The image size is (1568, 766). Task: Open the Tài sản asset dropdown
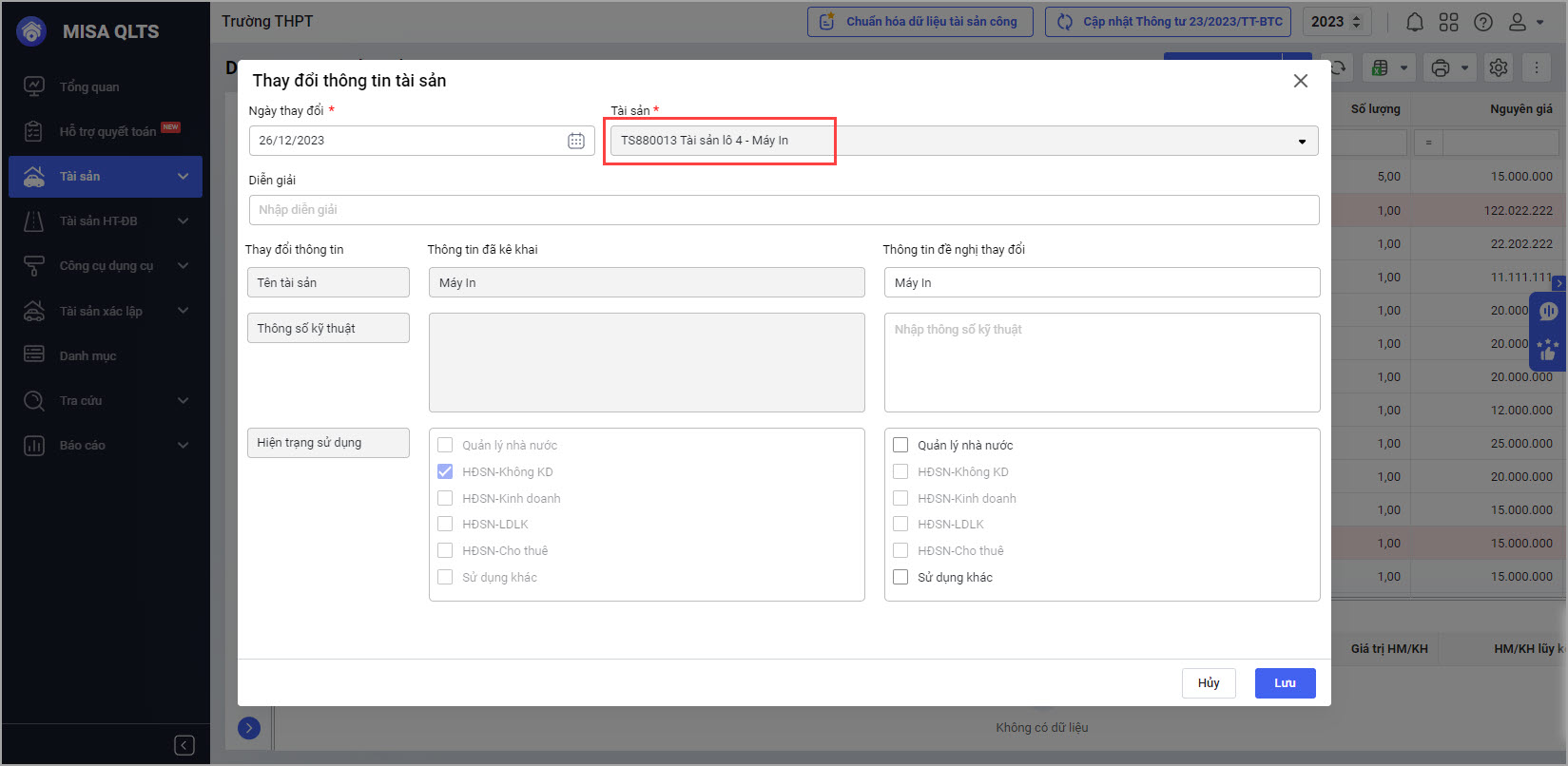(963, 141)
